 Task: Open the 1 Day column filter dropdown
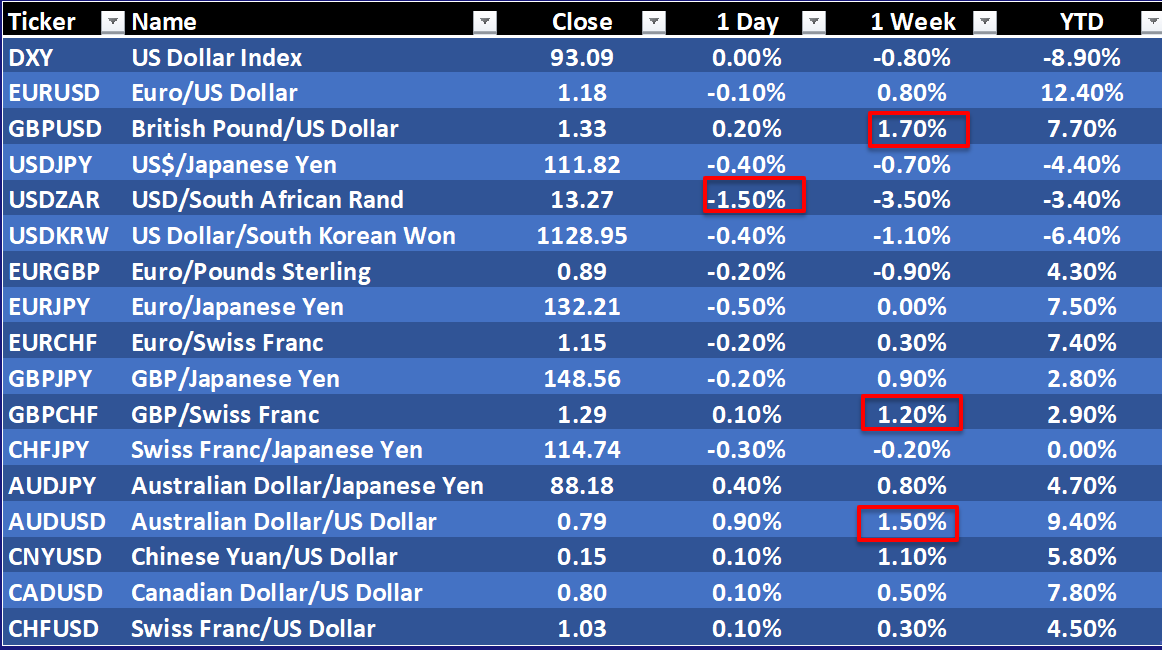click(x=815, y=22)
